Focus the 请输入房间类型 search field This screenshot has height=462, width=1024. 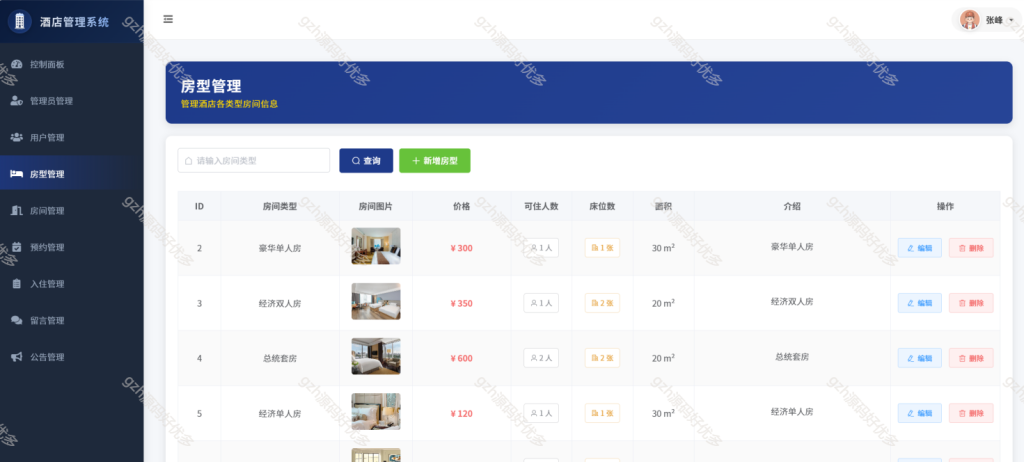pos(253,160)
